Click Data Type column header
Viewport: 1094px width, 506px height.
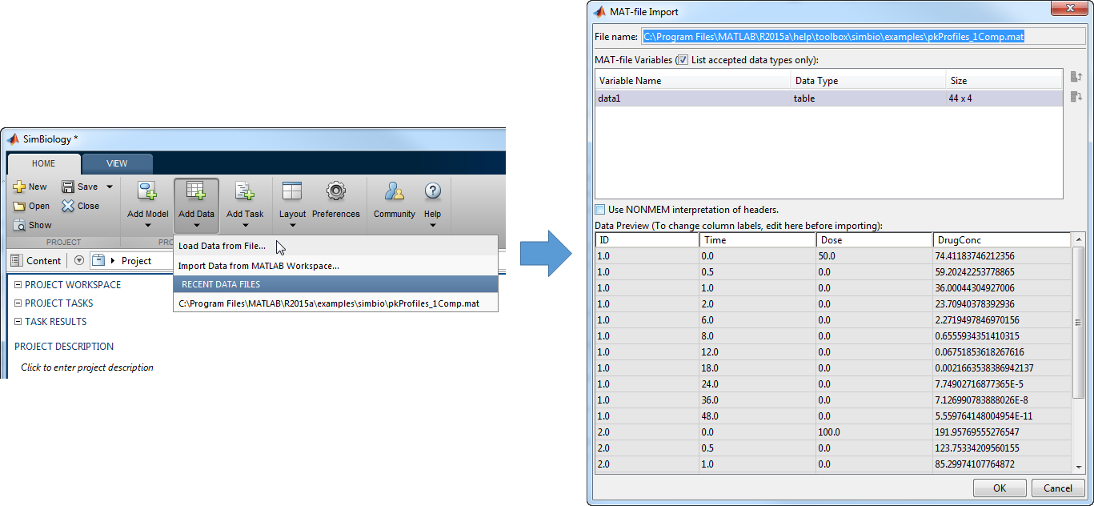click(868, 81)
